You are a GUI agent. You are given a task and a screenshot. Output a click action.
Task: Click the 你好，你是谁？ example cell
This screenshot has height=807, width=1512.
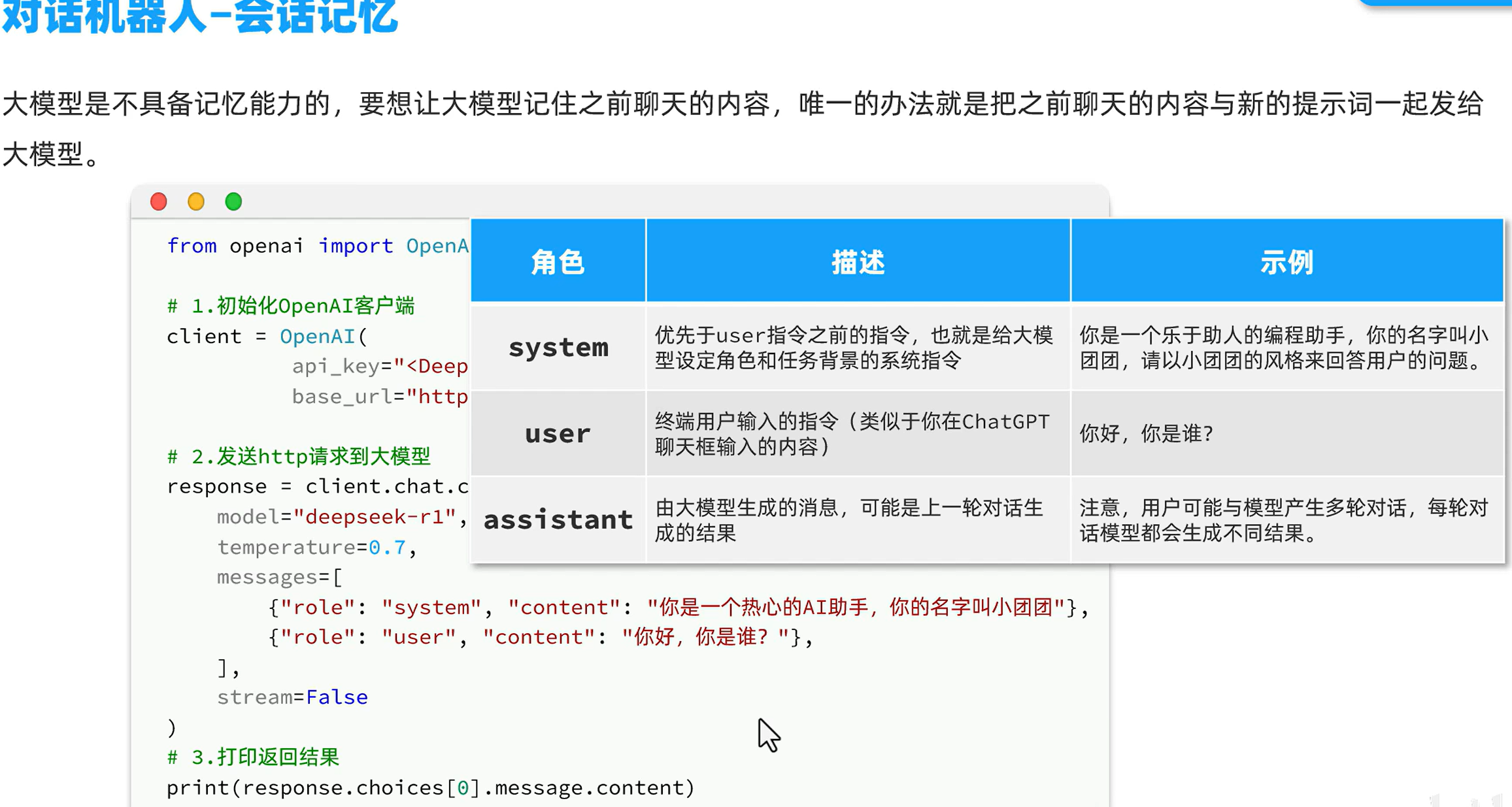1147,433
